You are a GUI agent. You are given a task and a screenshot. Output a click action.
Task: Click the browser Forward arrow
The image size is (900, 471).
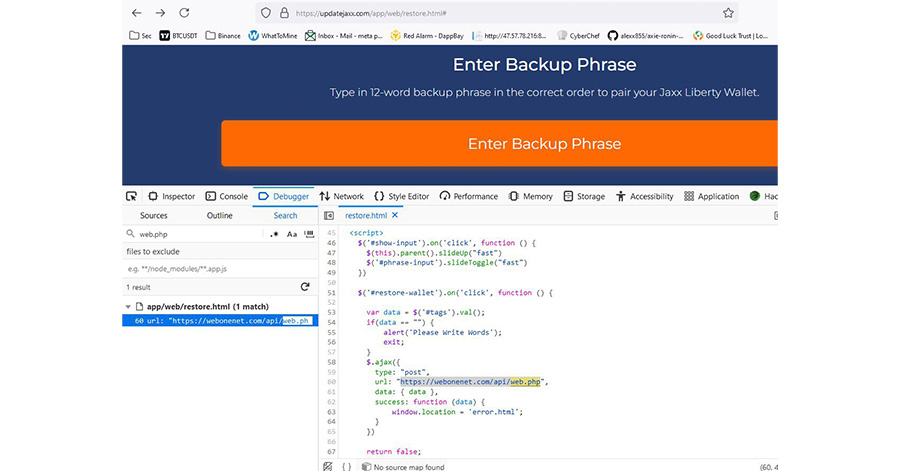pos(160,13)
